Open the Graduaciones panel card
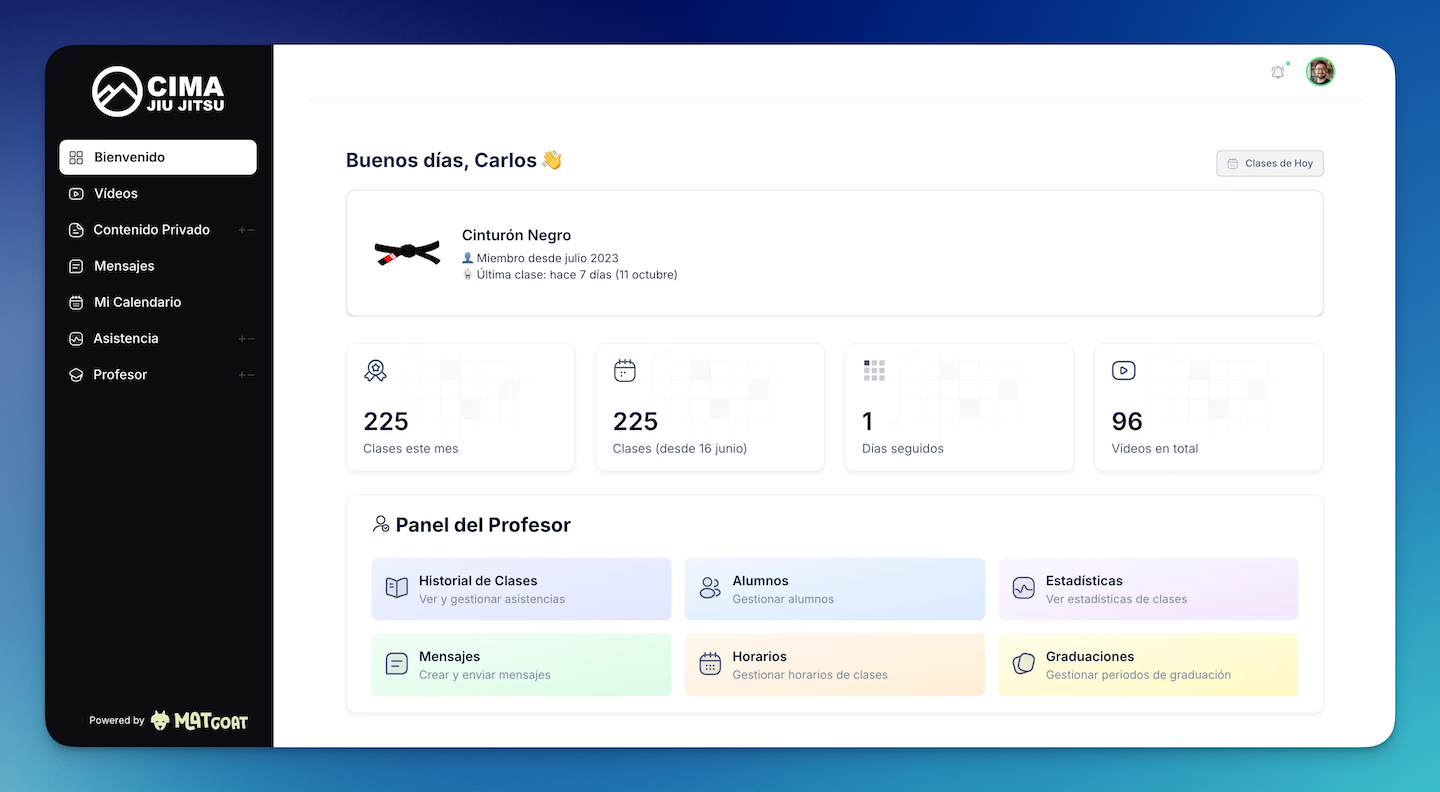Screen dimensions: 1440x792 pos(1147,665)
